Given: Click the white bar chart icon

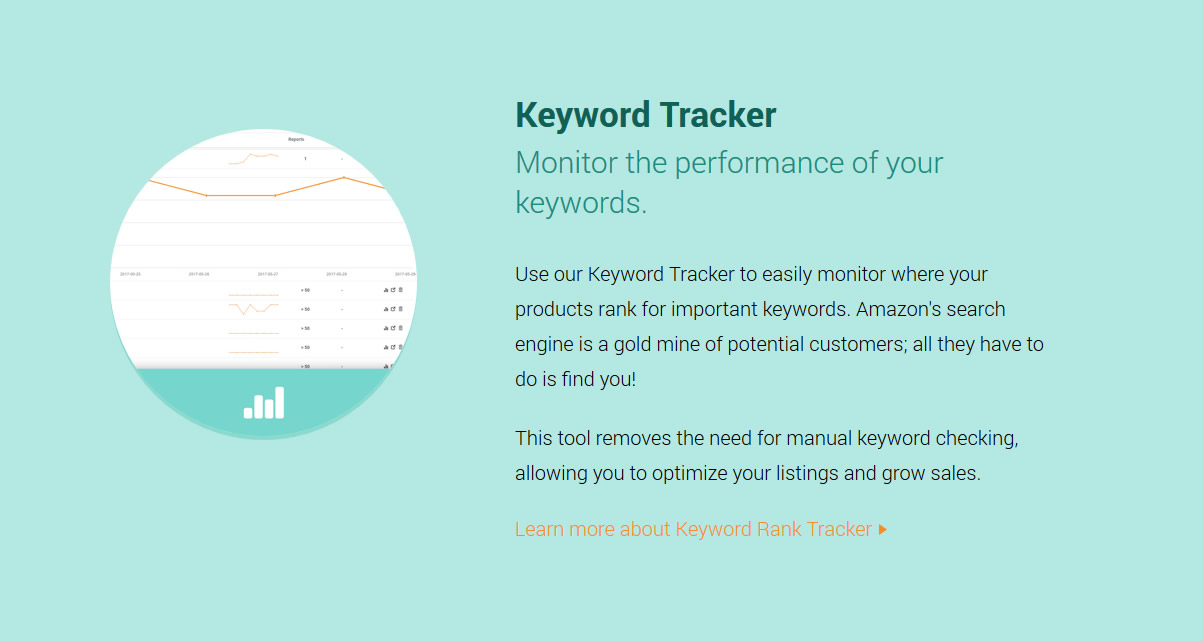Looking at the screenshot, I should point(264,402).
